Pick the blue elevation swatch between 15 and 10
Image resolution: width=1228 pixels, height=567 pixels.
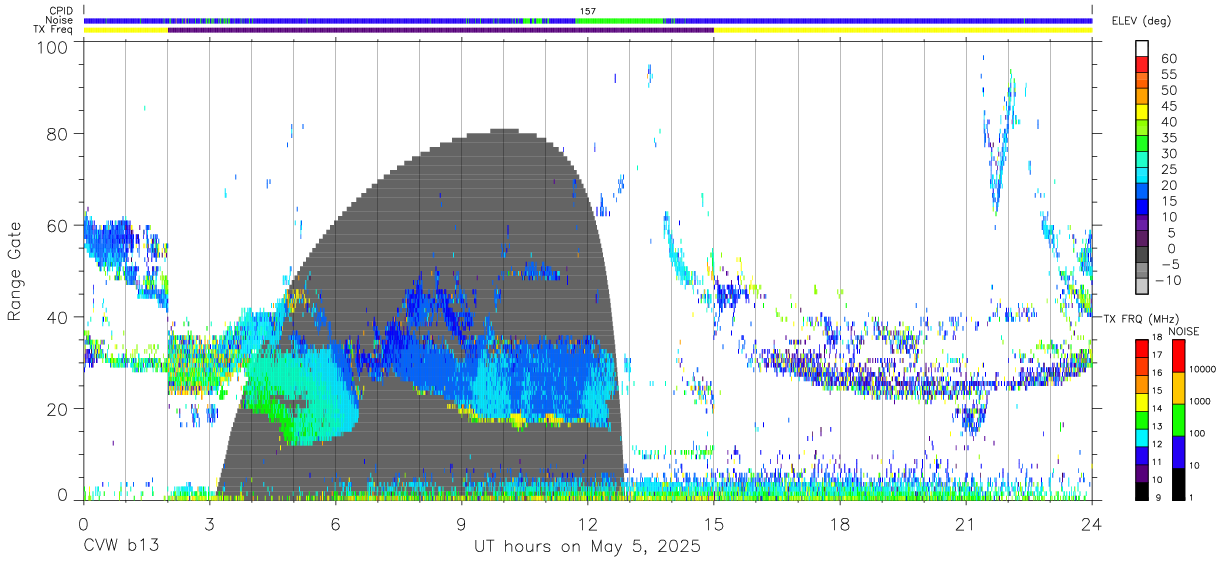1142,208
